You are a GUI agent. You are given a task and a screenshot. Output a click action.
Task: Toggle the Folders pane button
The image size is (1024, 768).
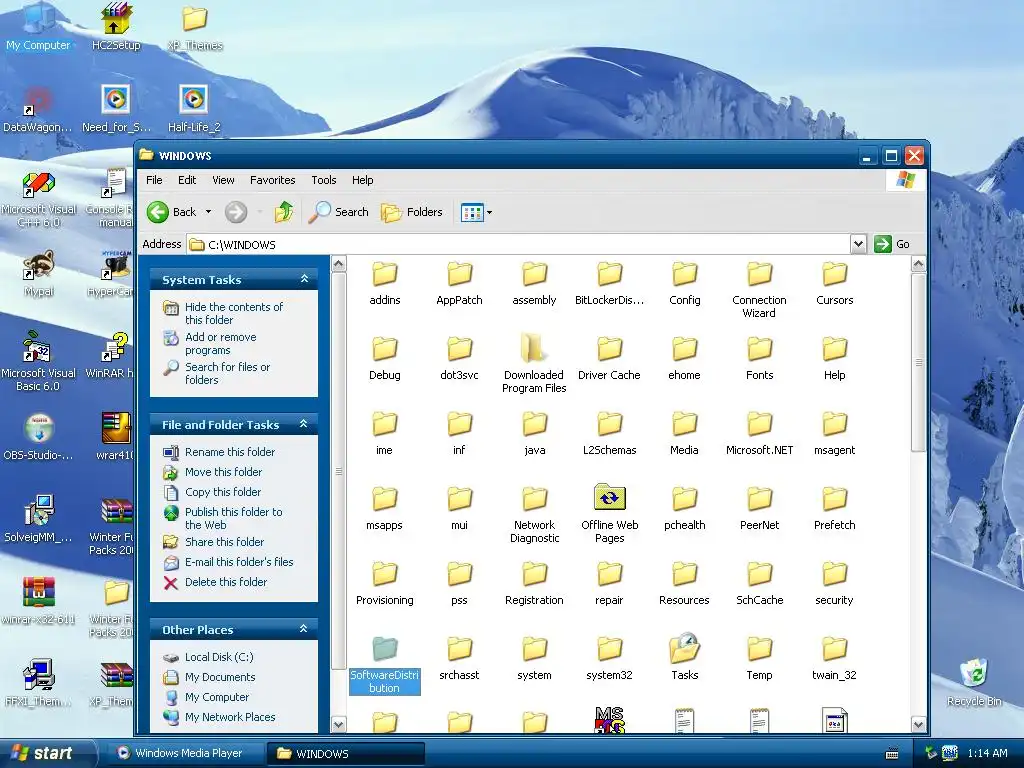tap(412, 212)
